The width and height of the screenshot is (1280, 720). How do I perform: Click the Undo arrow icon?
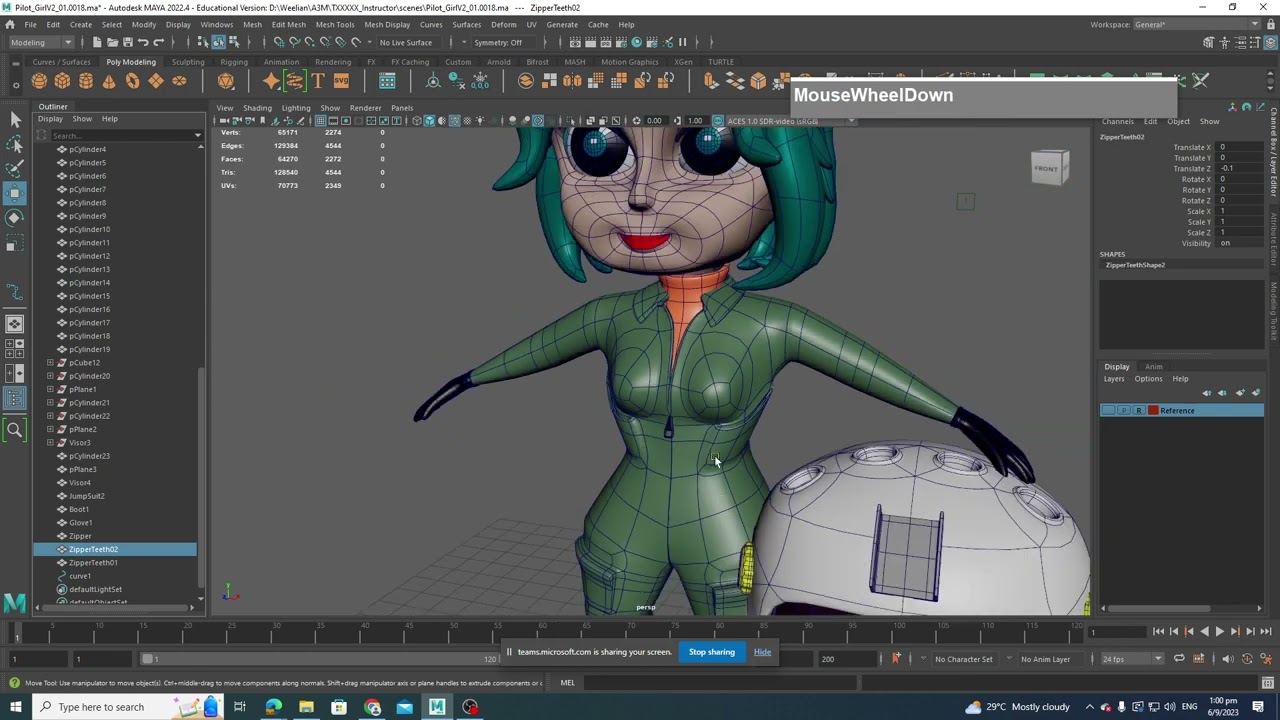[143, 42]
